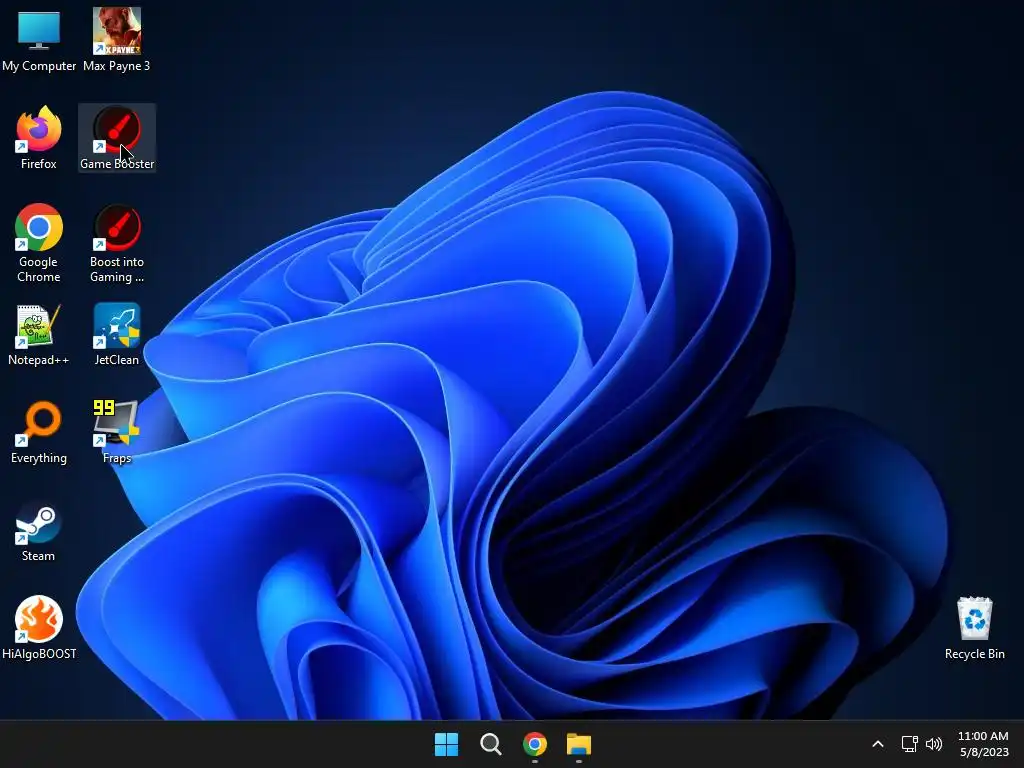The image size is (1024, 768).
Task: Open volume control in system tray
Action: click(934, 744)
